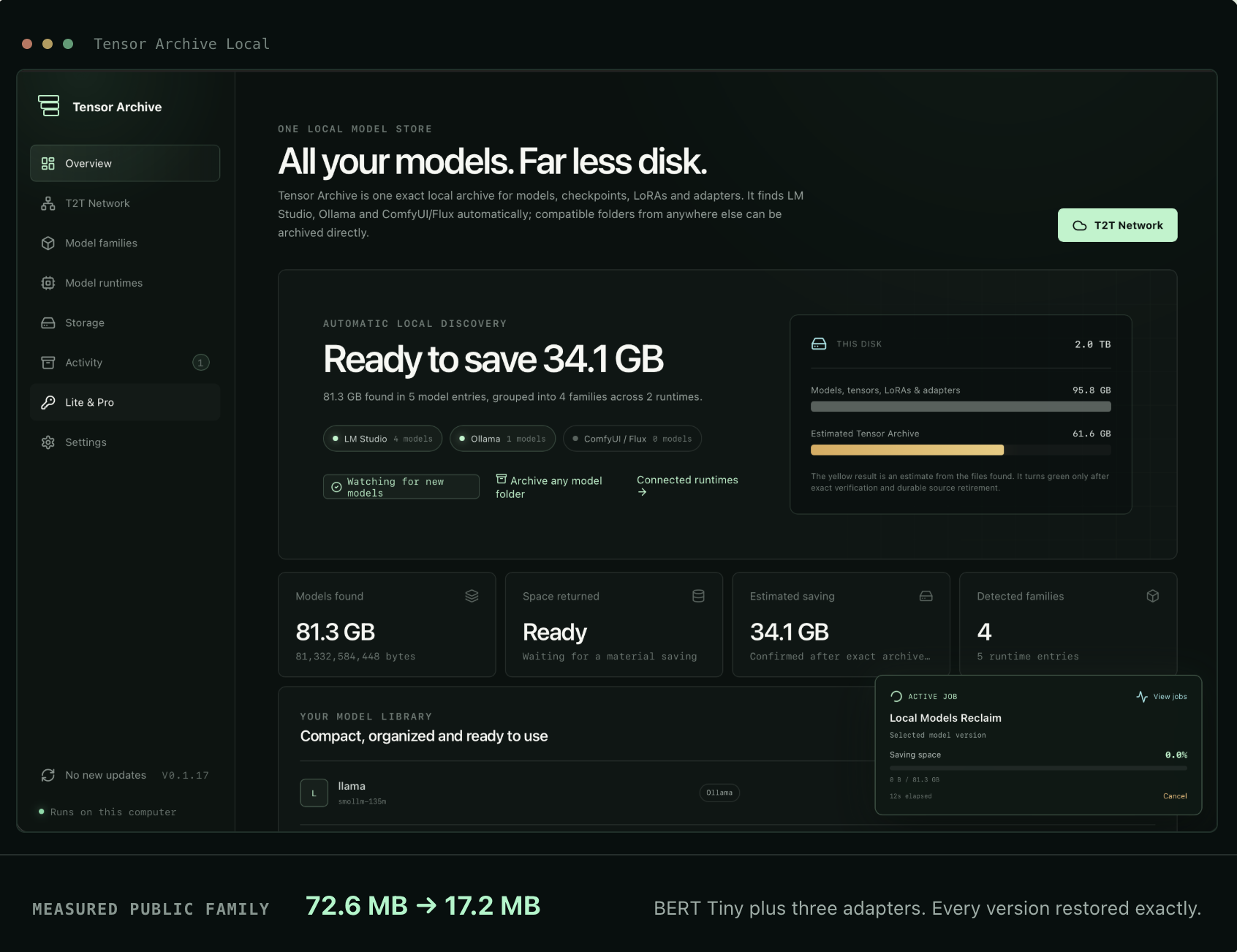Go to Model runtimes
Image resolution: width=1237 pixels, height=952 pixels.
[125, 283]
